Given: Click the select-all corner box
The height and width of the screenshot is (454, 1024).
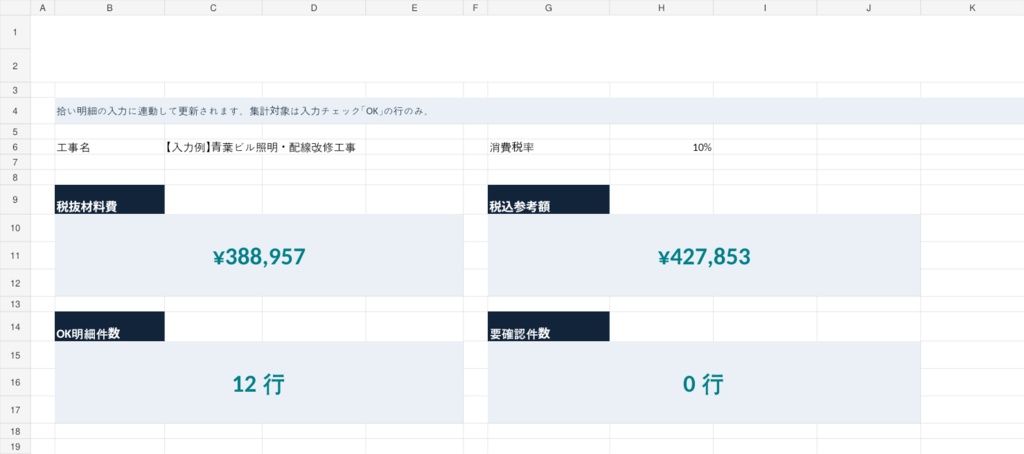Looking at the screenshot, I should [16, 8].
